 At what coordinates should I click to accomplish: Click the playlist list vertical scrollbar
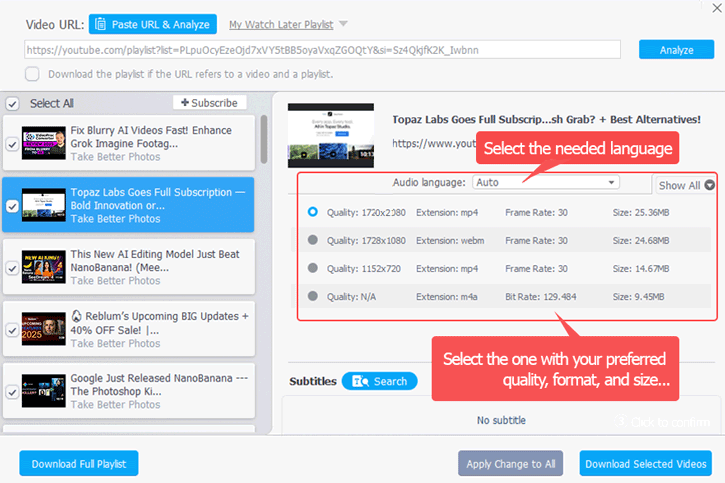264,139
